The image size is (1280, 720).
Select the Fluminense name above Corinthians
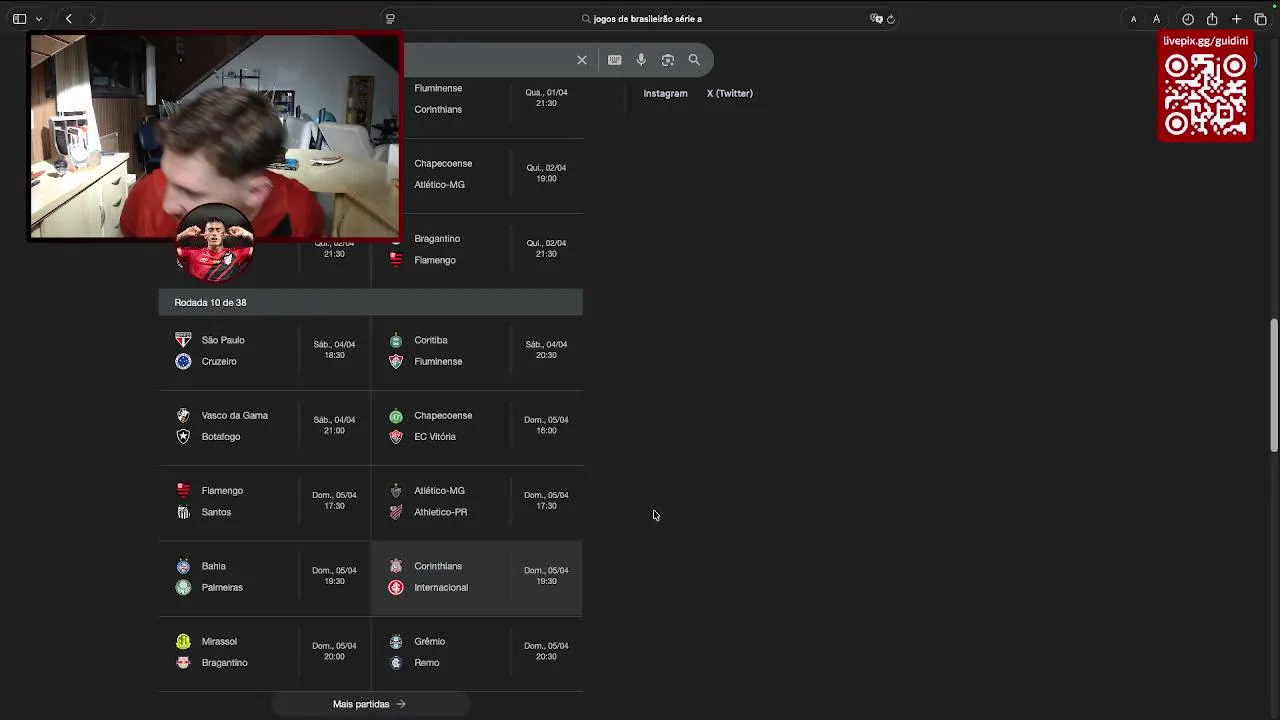click(x=438, y=88)
